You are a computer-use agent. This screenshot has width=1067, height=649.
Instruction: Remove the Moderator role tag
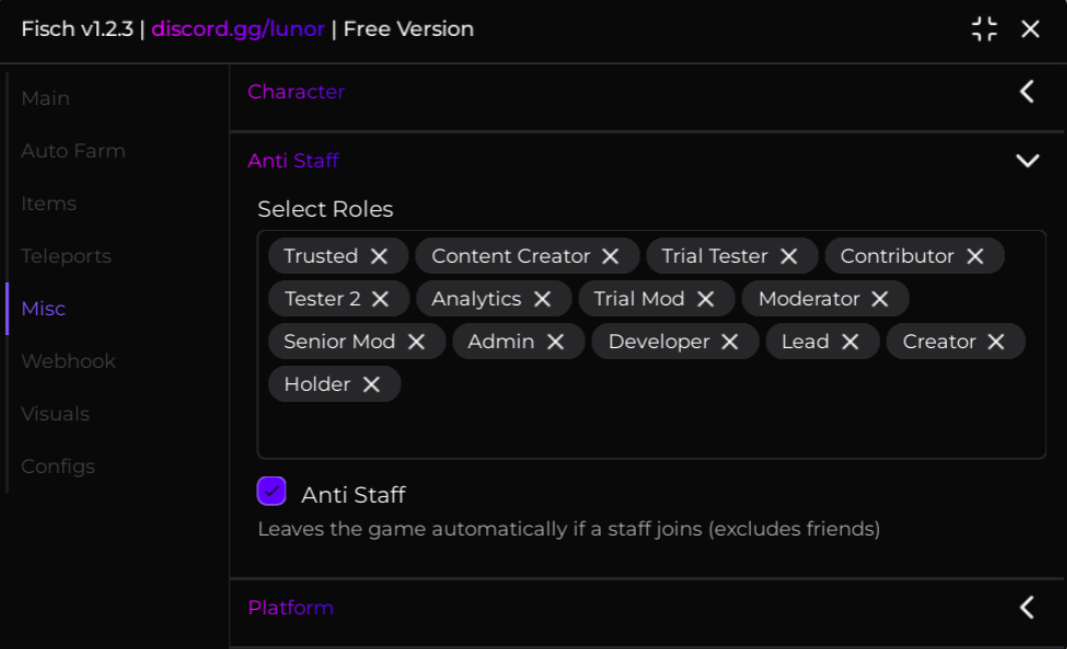coord(880,299)
